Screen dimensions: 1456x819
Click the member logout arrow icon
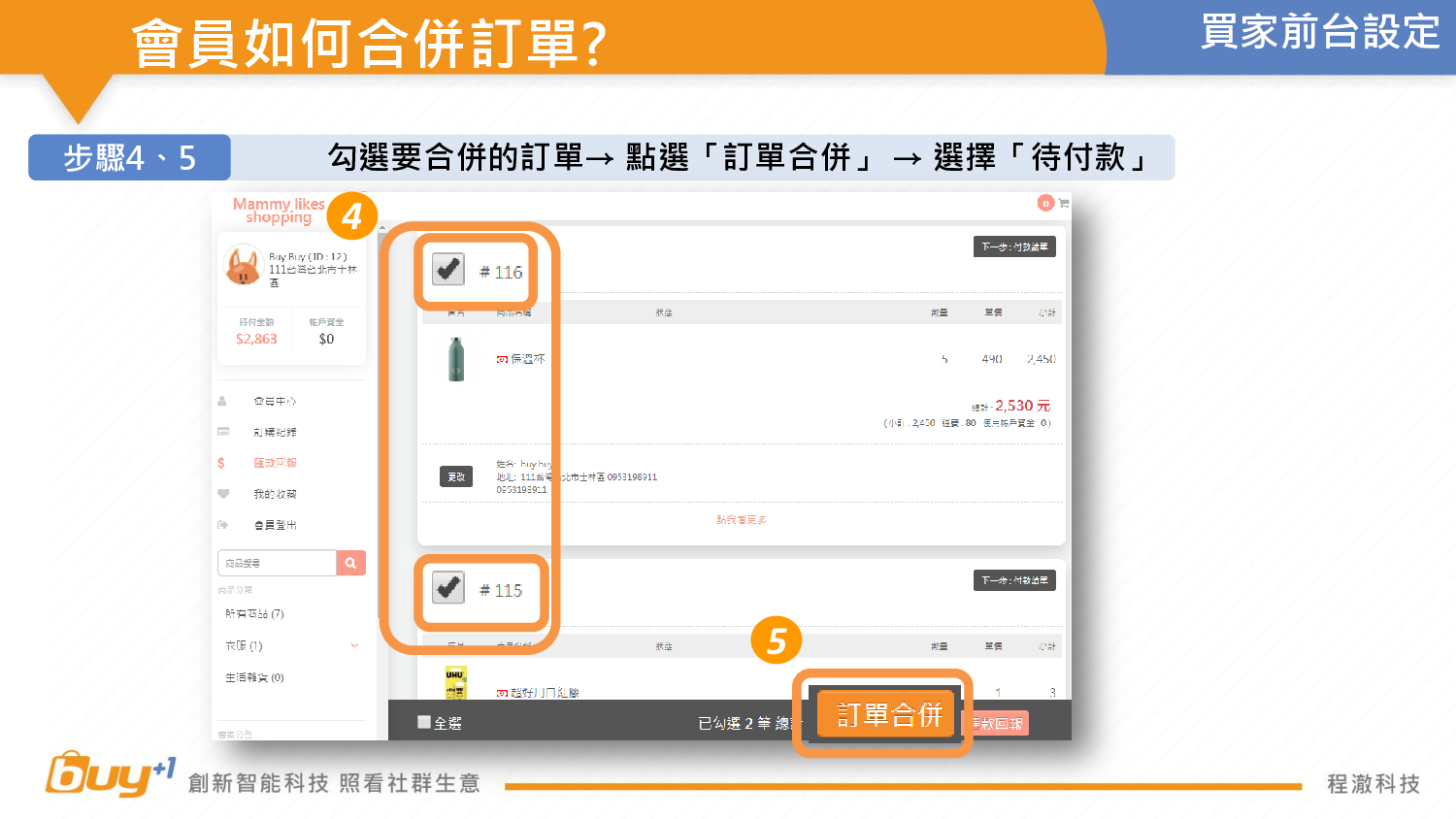tap(222, 525)
